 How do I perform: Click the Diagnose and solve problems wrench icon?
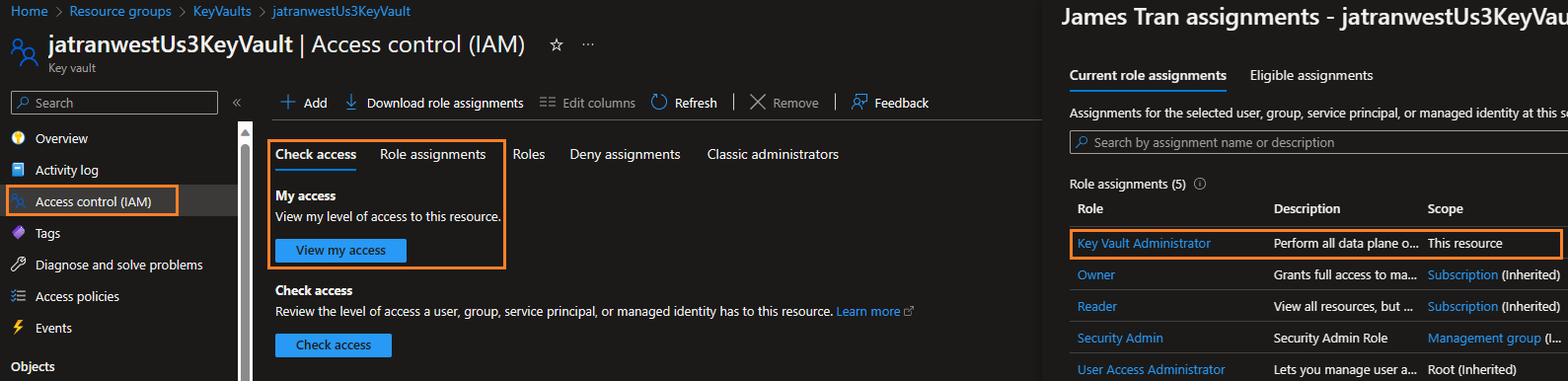(18, 265)
